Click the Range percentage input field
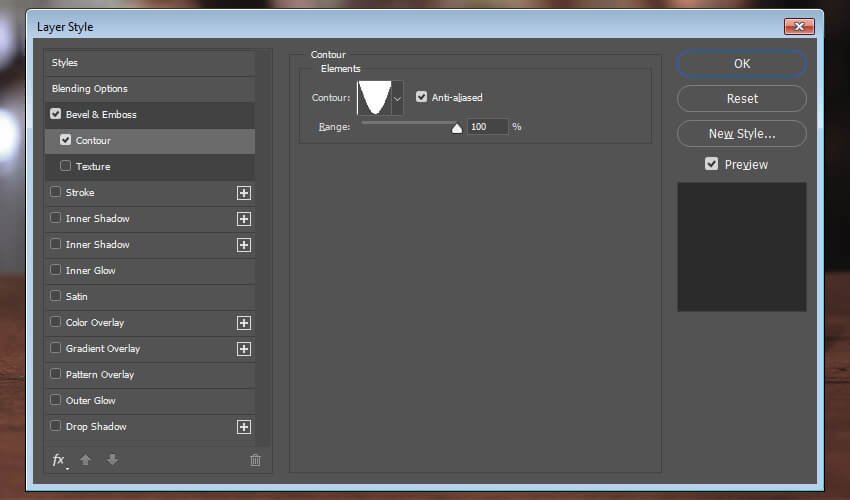The height and width of the screenshot is (500, 850). tap(487, 127)
